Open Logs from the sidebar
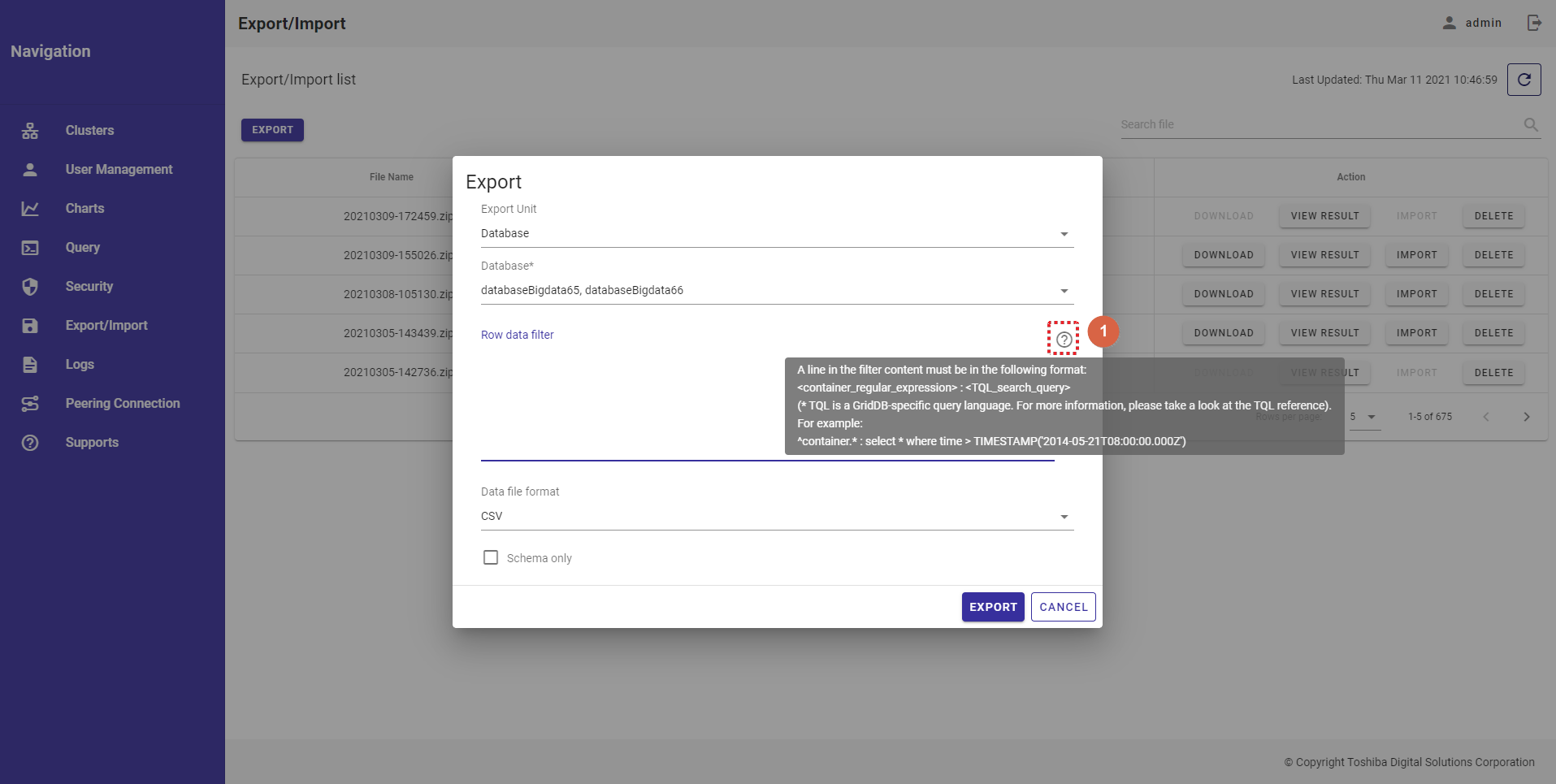This screenshot has height=784, width=1556. click(80, 364)
